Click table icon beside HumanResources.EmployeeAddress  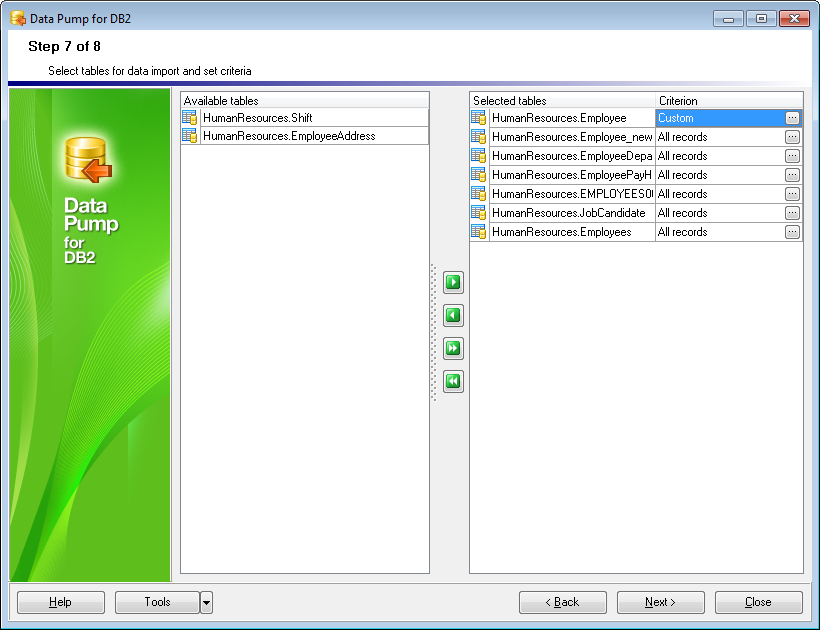pyautogui.click(x=190, y=136)
